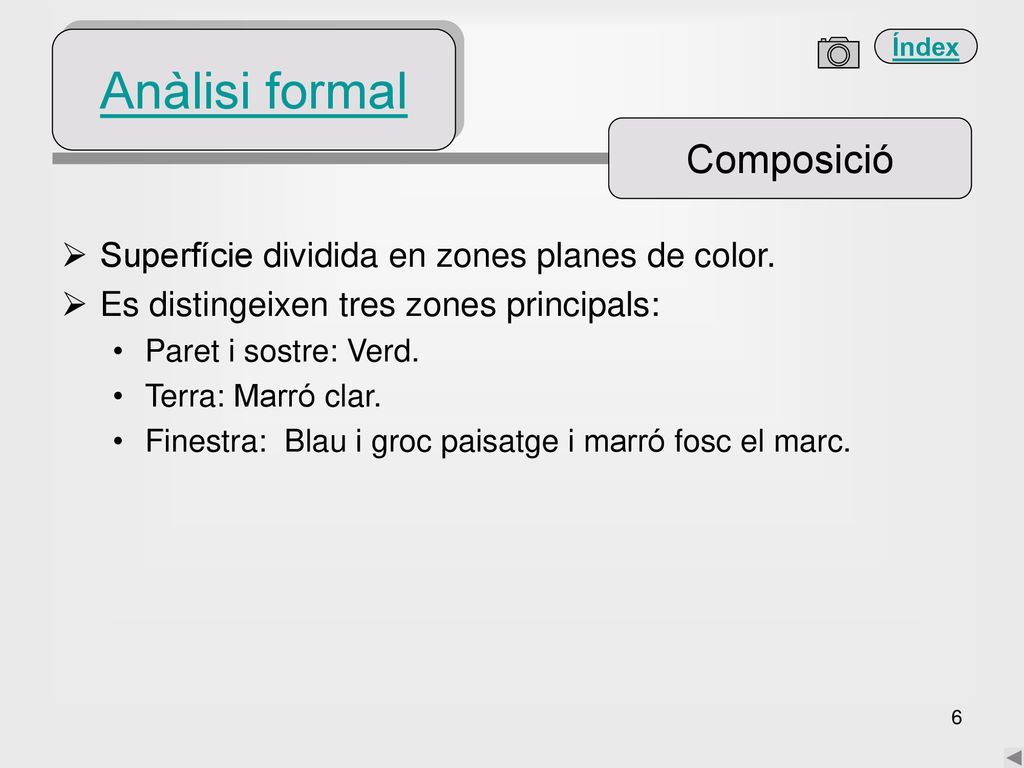The width and height of the screenshot is (1024, 768).
Task: Select the 'Composició' section box
Action: click(790, 158)
